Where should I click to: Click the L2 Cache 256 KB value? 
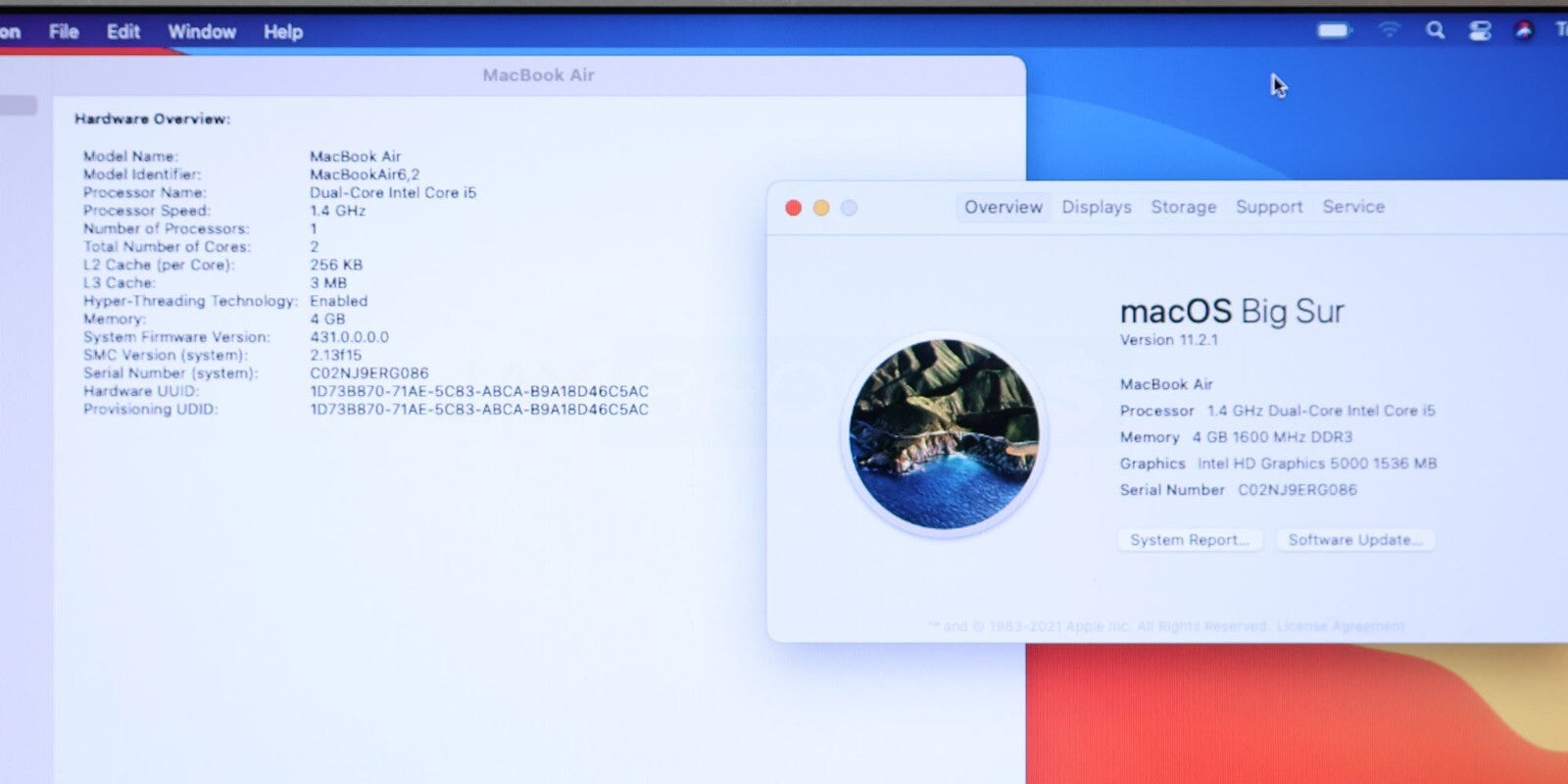coord(336,265)
